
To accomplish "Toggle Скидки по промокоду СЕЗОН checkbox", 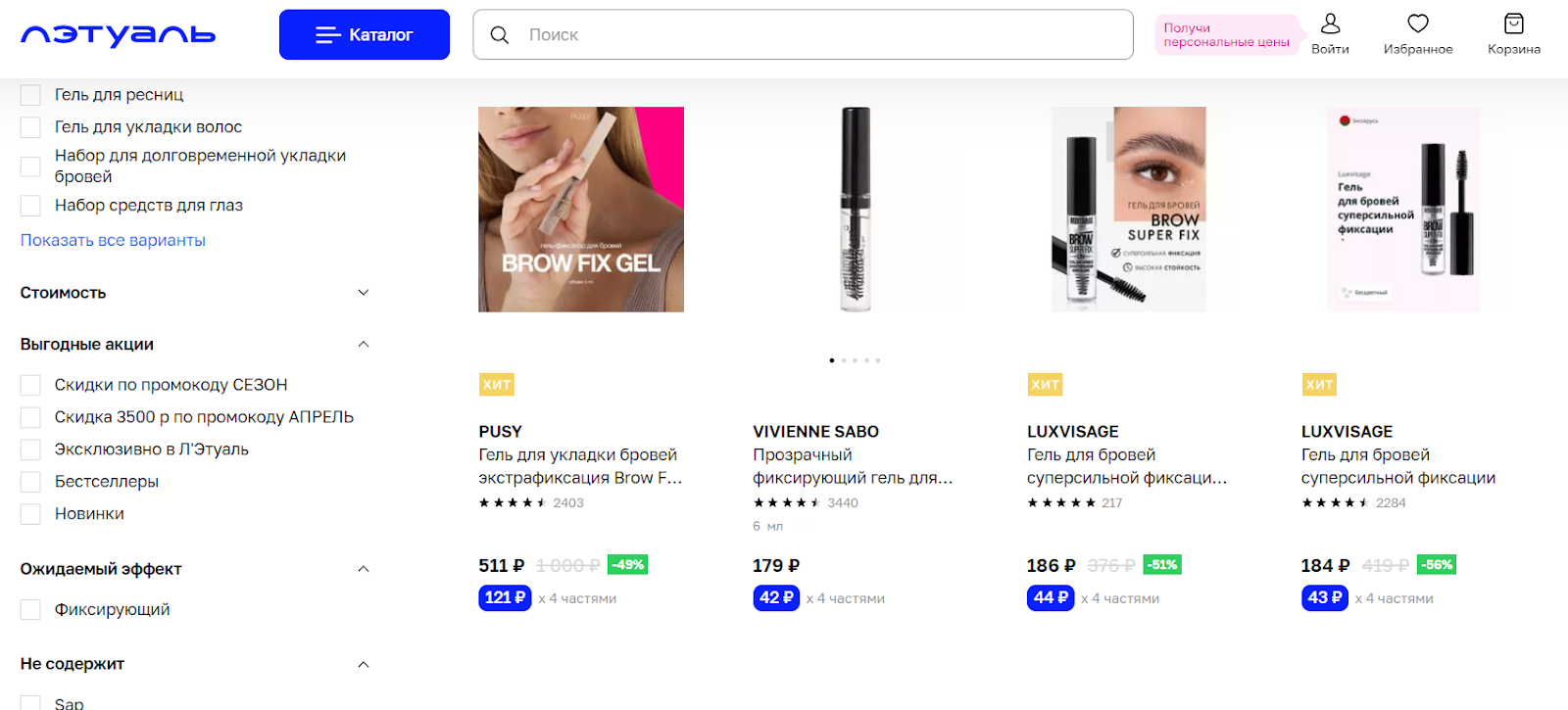I will pos(30,385).
